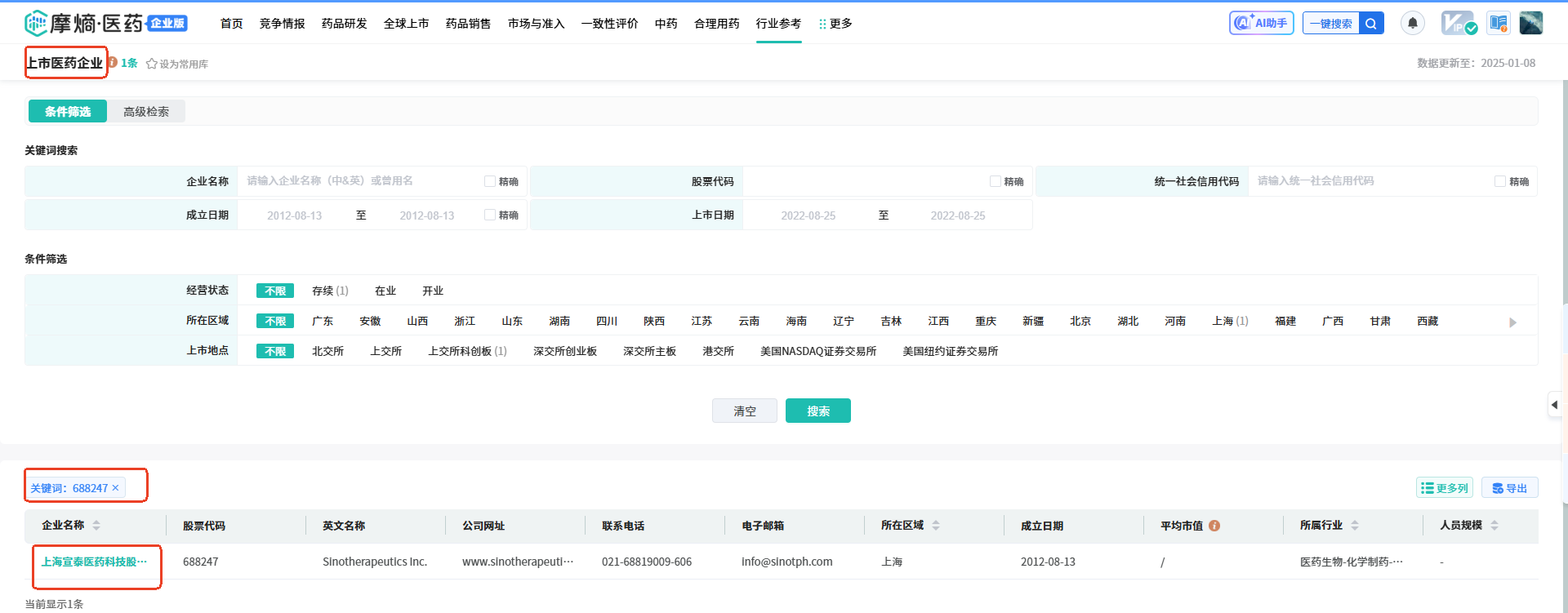
Task: Open the 上海宣泰医药科技股 company link
Action: coord(95,562)
